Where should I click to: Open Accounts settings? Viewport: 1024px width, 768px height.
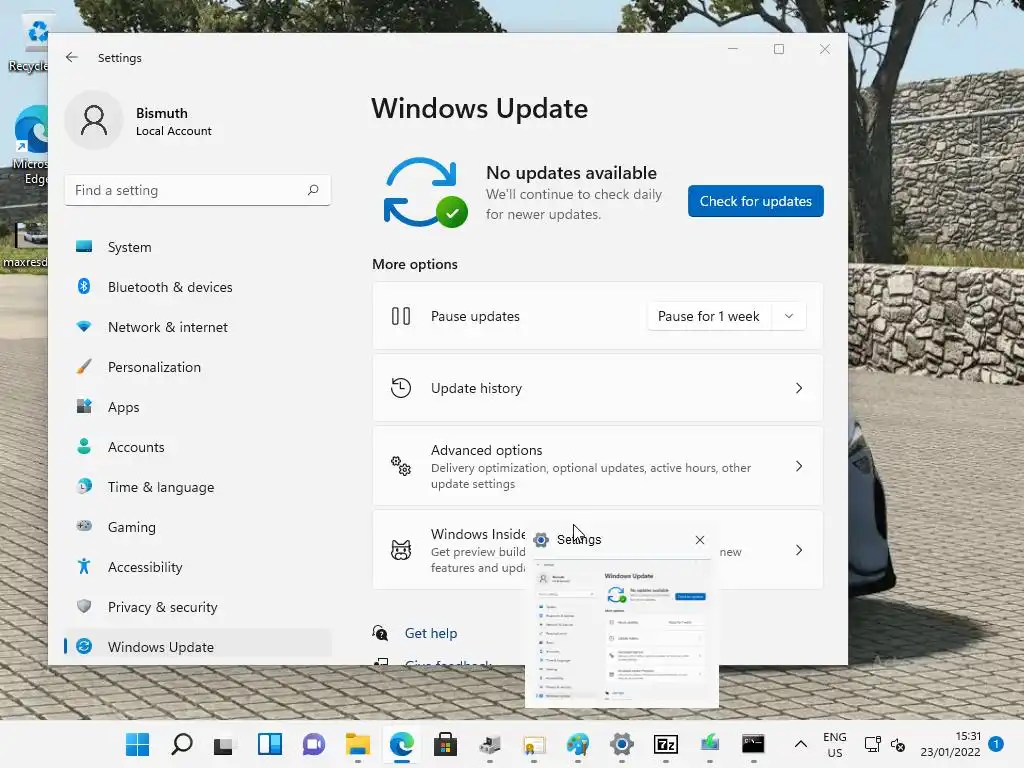pos(198,447)
